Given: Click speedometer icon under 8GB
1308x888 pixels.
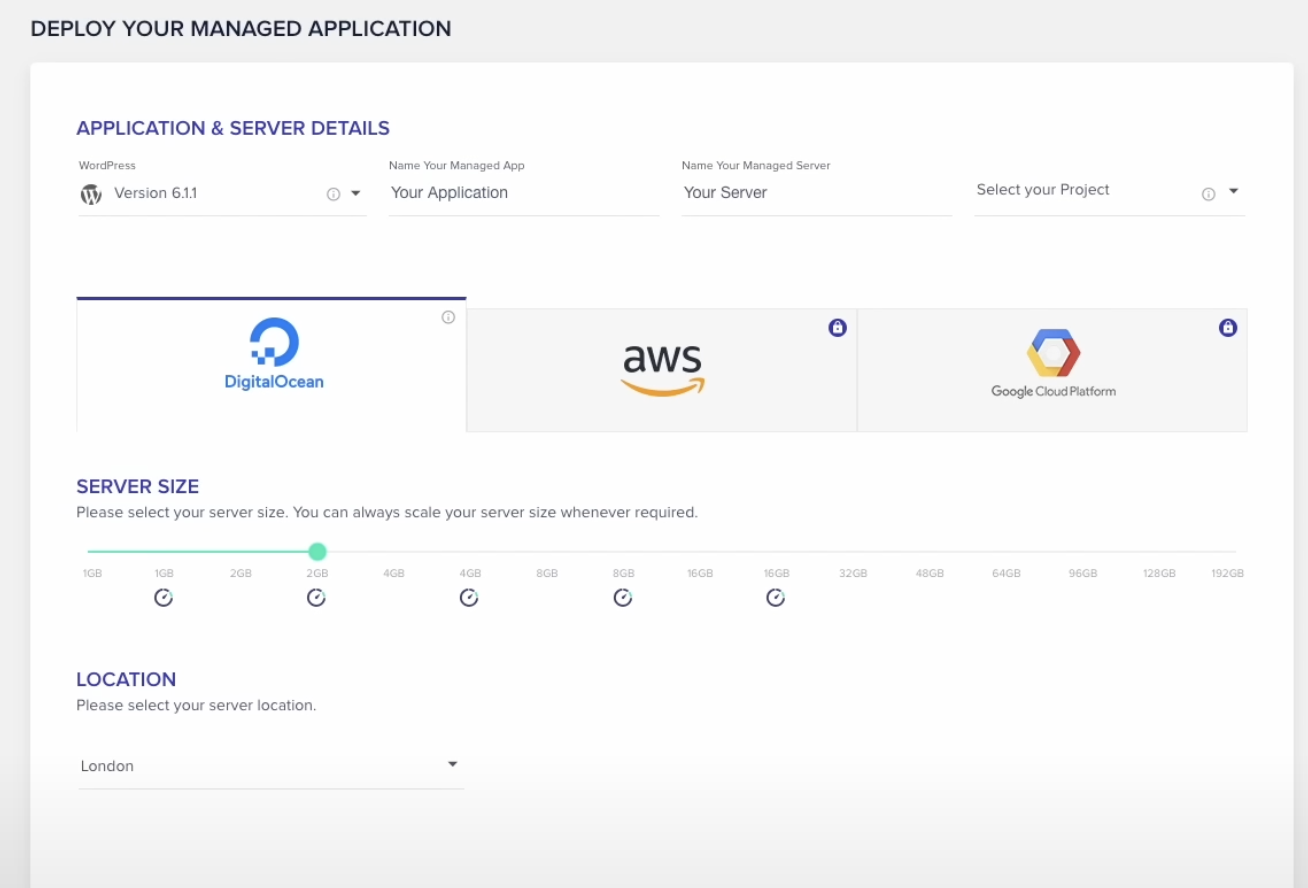Looking at the screenshot, I should (x=623, y=598).
